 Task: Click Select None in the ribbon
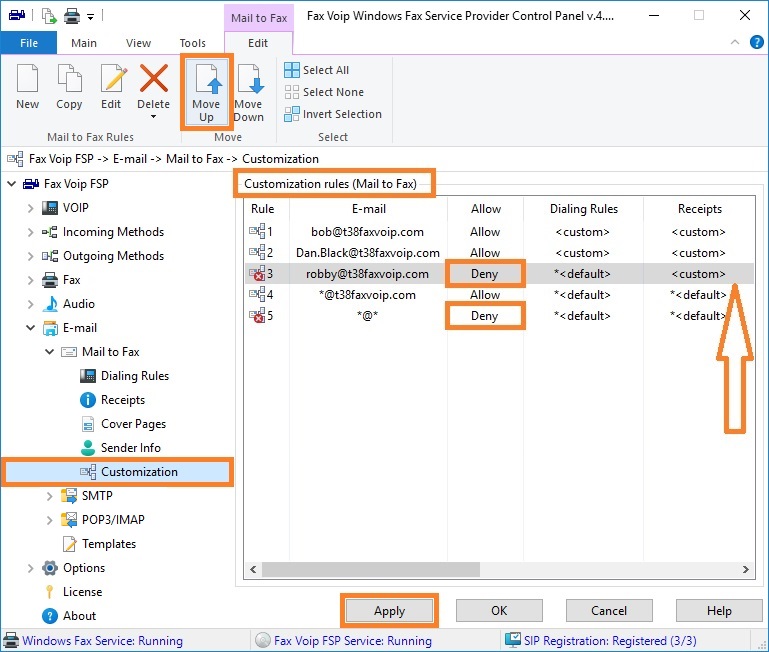click(324, 92)
